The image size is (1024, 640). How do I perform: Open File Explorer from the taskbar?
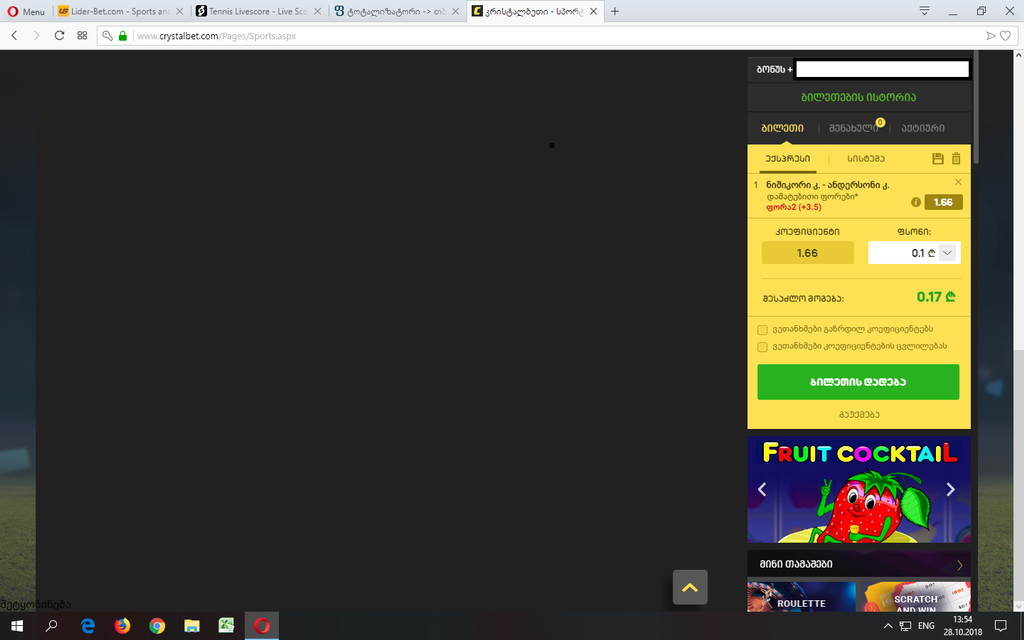click(191, 626)
